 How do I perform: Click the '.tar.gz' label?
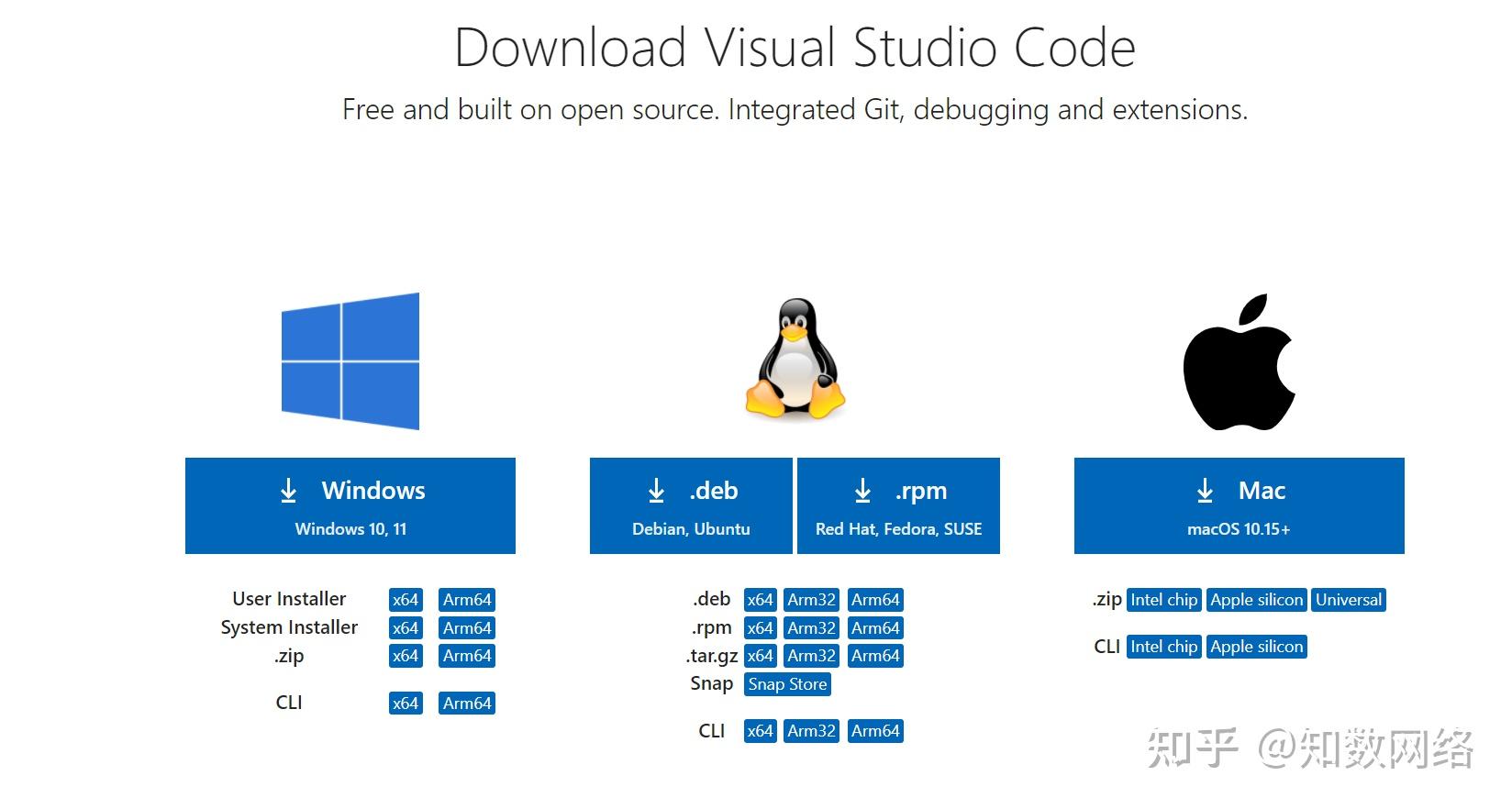[712, 656]
